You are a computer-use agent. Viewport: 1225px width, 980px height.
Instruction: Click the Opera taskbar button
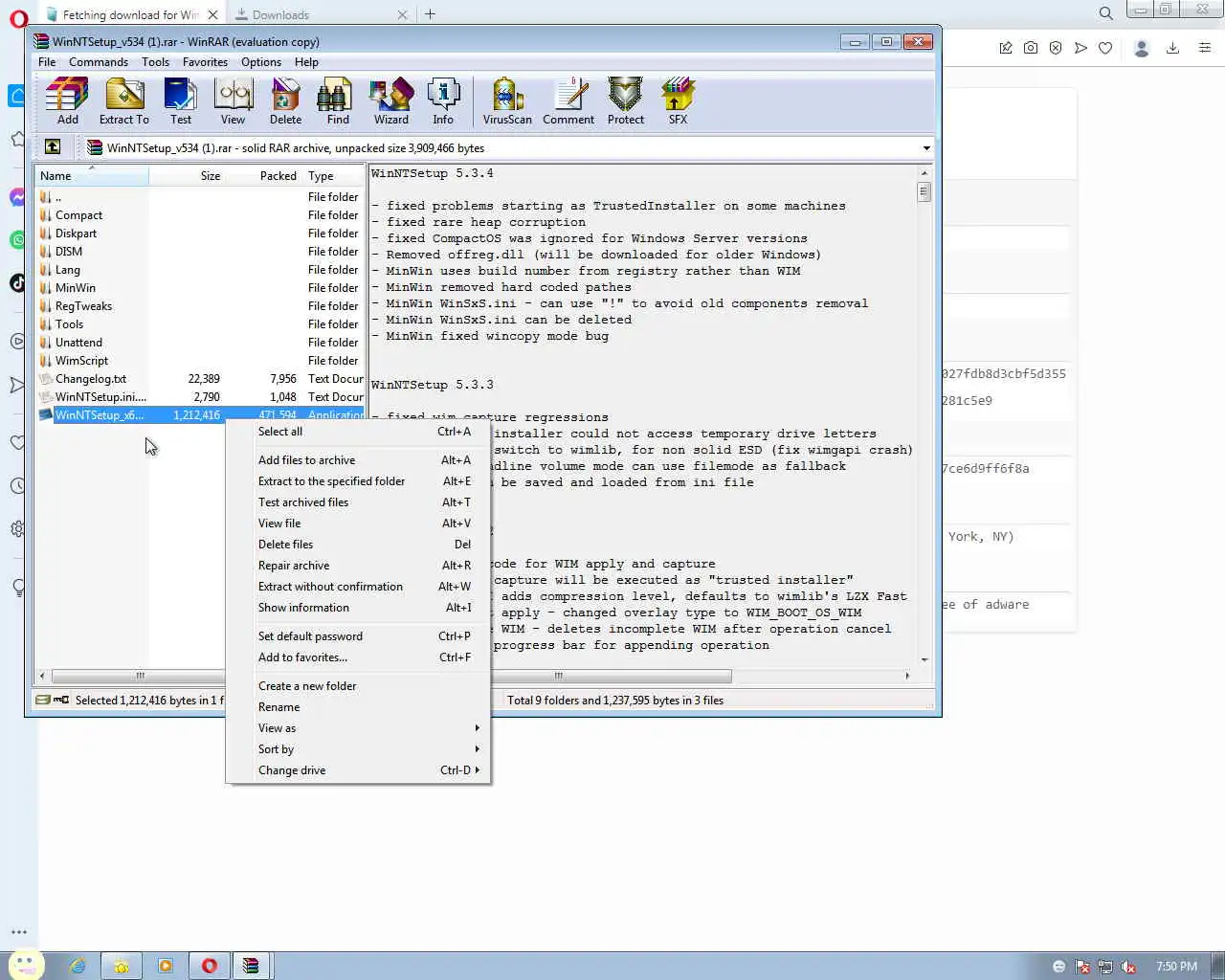pos(209,966)
